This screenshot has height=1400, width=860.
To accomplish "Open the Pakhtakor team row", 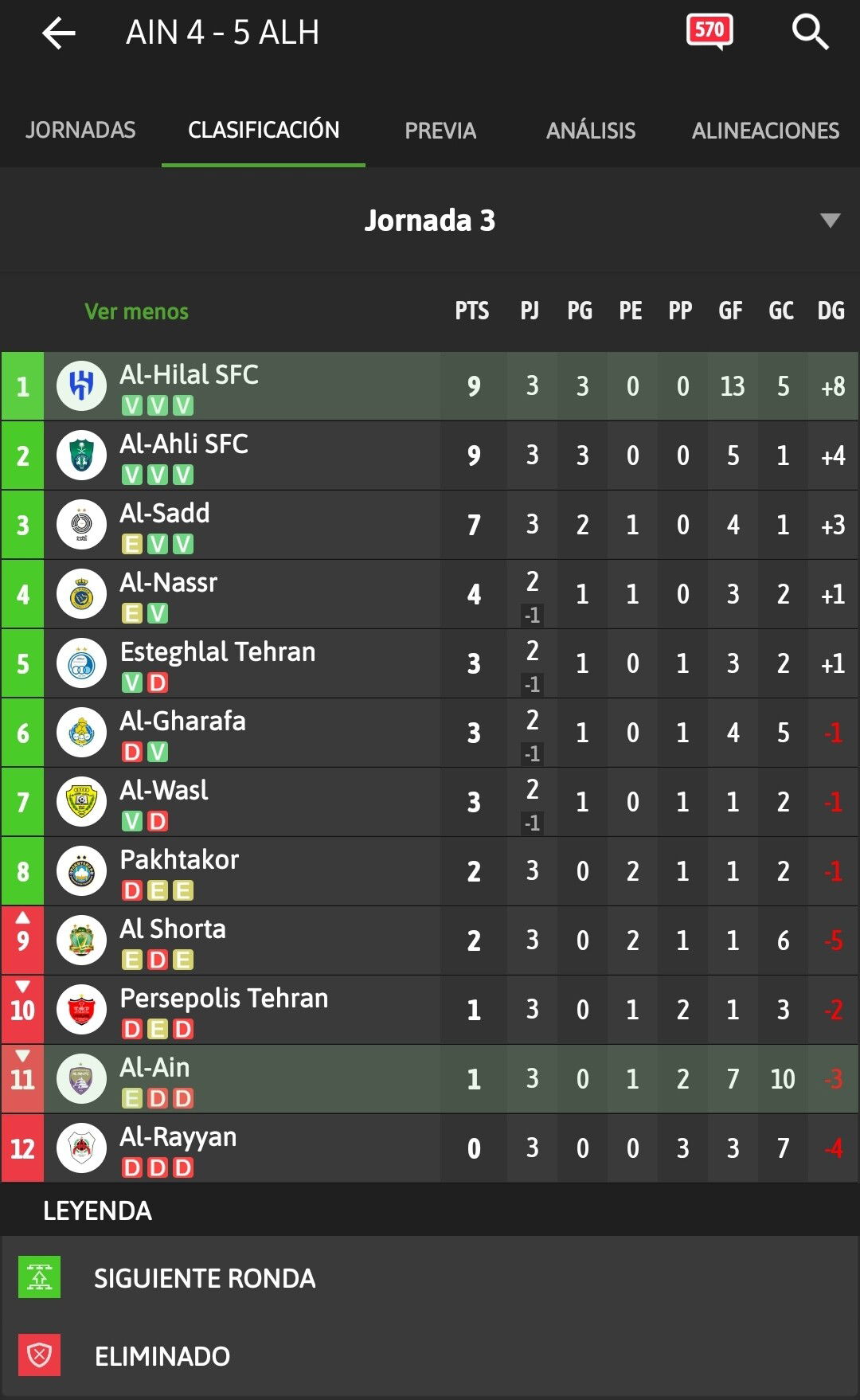I will point(430,872).
